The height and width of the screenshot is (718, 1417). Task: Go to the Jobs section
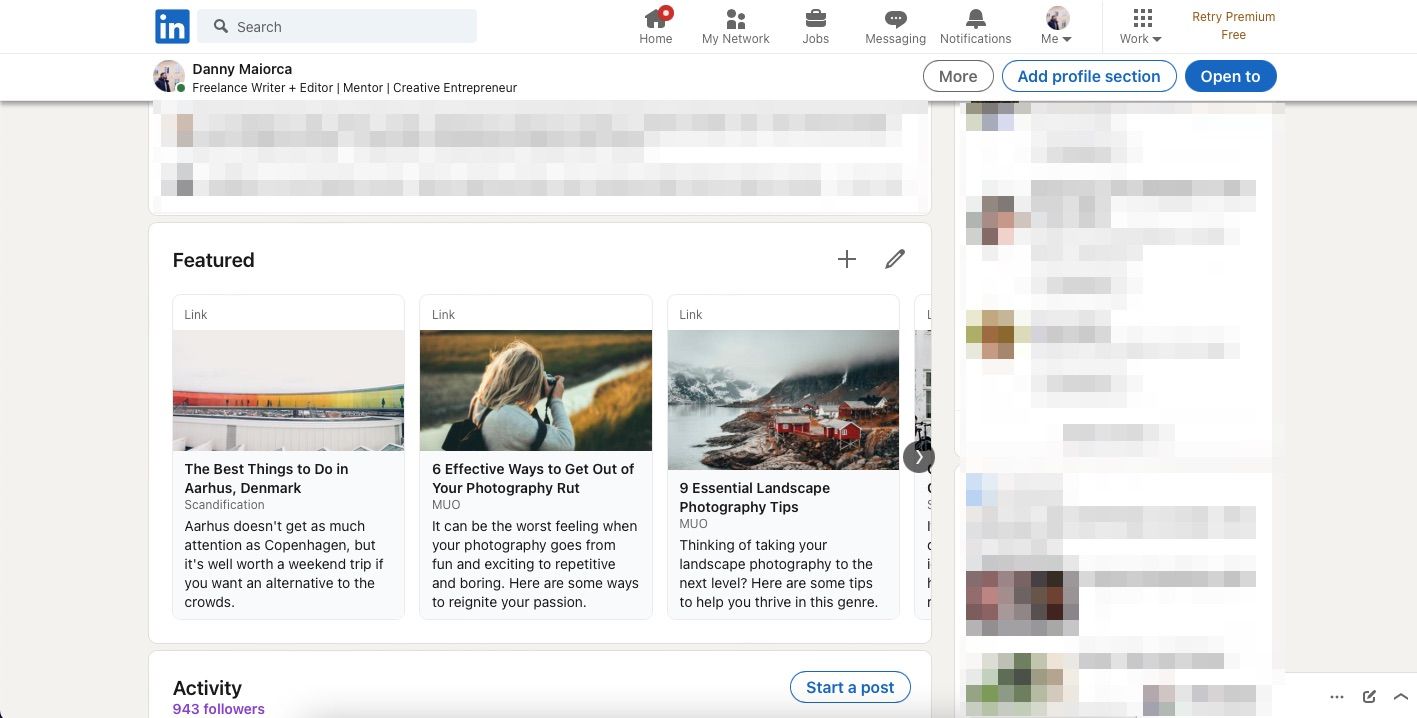click(815, 27)
